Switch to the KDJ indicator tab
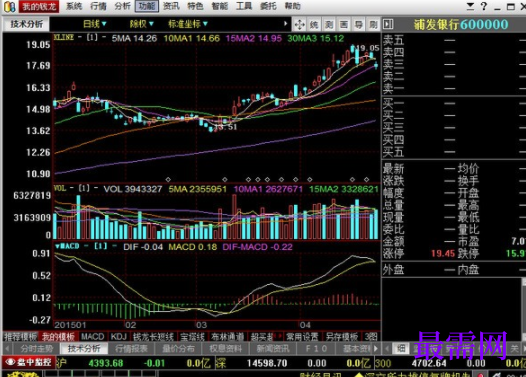Viewport: 526px width, 377px height. 118,336
